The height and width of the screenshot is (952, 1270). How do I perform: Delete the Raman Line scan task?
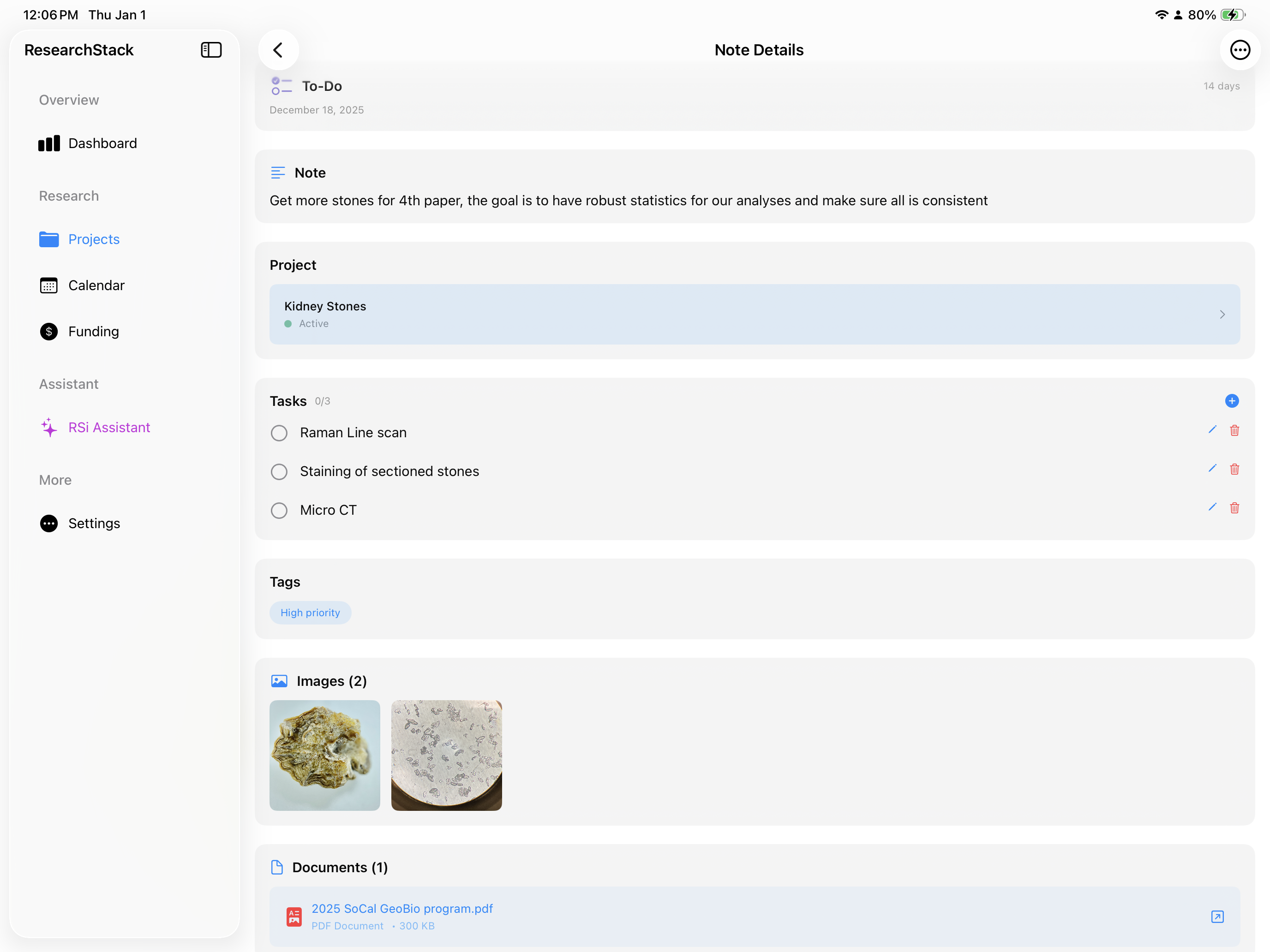click(1235, 430)
